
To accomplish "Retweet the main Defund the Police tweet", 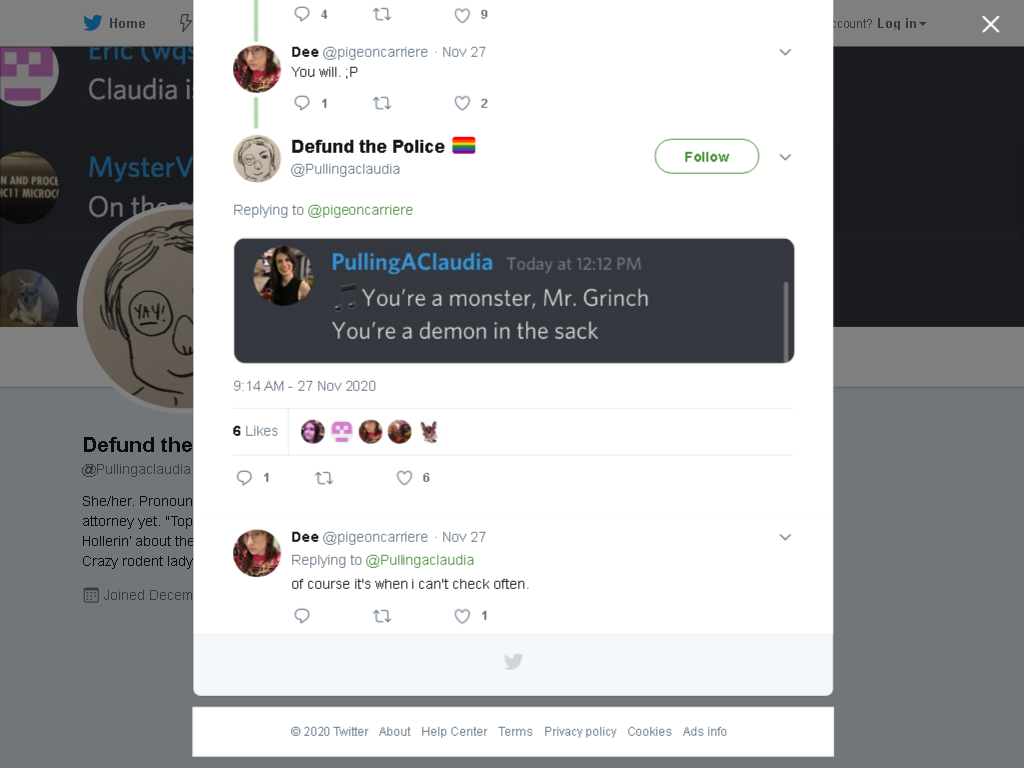I will pos(324,477).
